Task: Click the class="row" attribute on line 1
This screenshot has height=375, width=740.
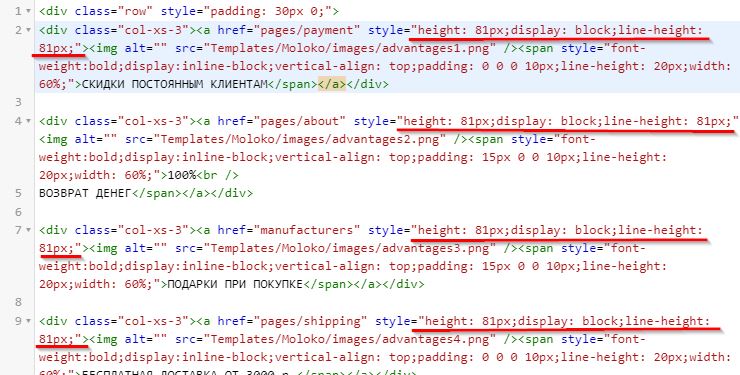Action: 110,11
